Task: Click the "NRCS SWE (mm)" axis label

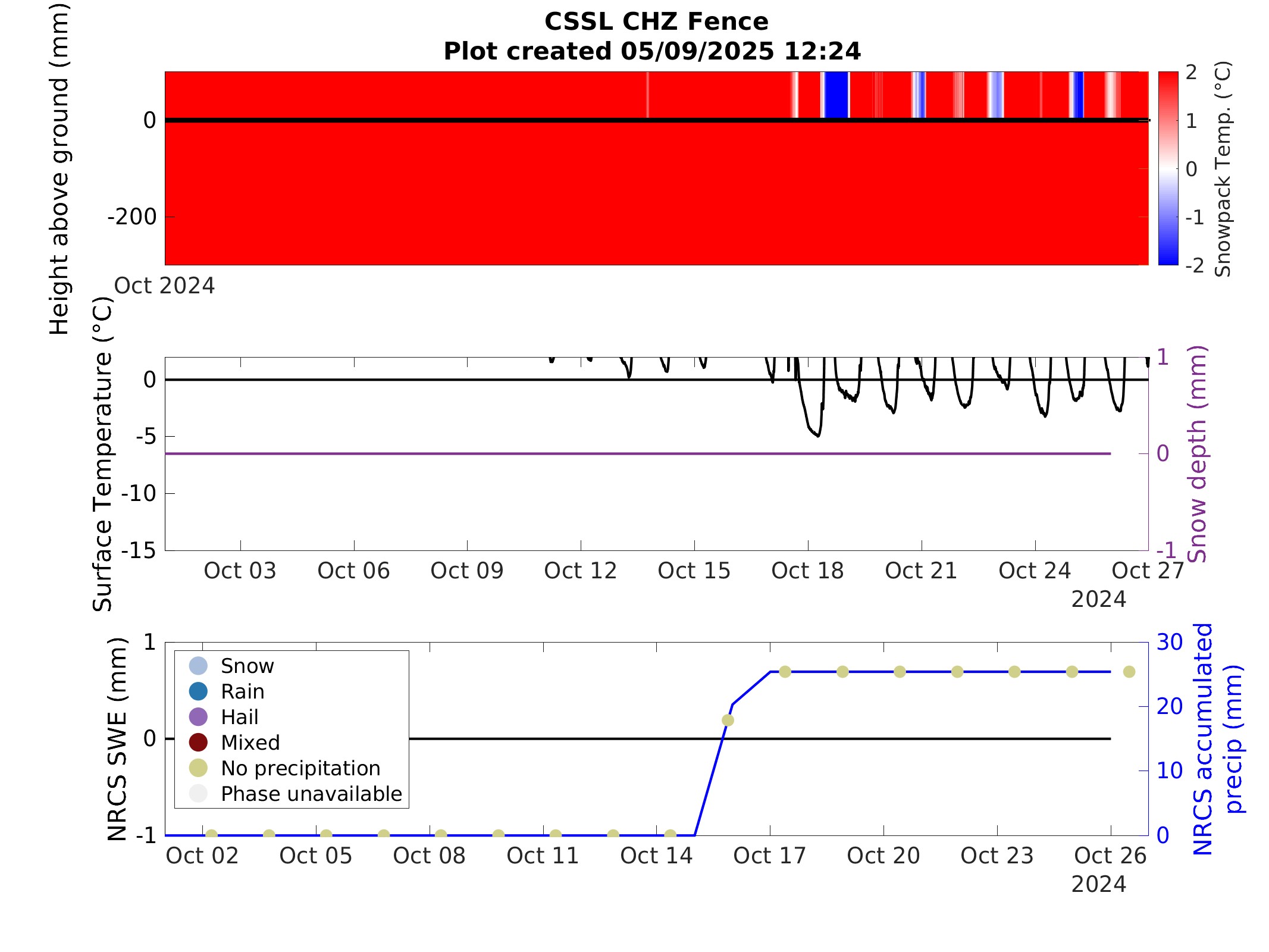Action: (117, 739)
